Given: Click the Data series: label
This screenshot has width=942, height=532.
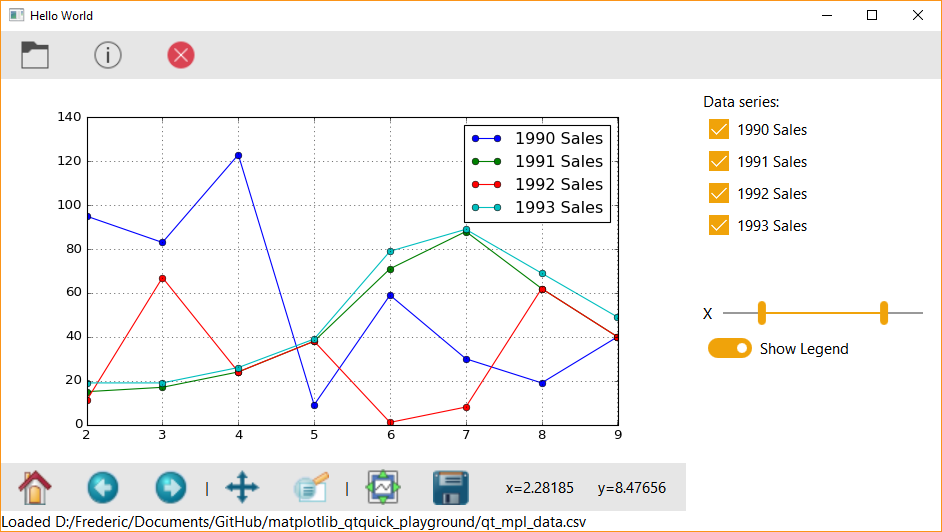Looking at the screenshot, I should (741, 102).
